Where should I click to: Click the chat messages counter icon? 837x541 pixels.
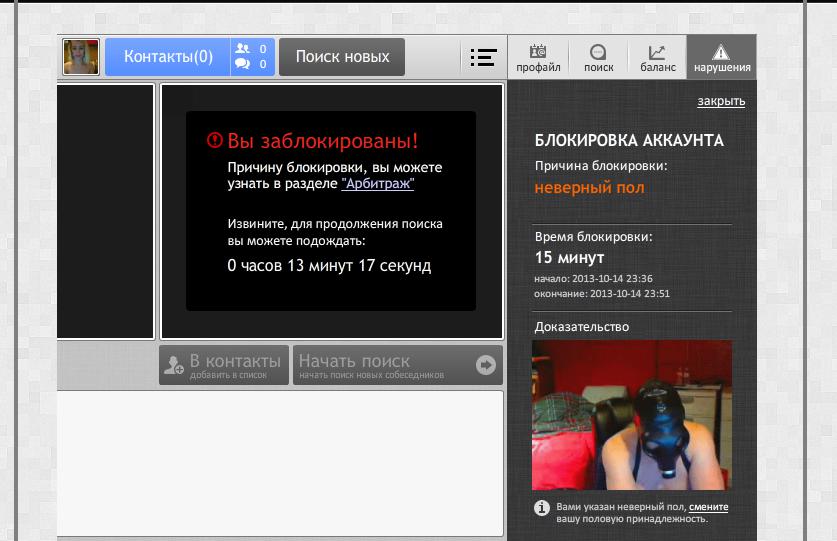243,64
